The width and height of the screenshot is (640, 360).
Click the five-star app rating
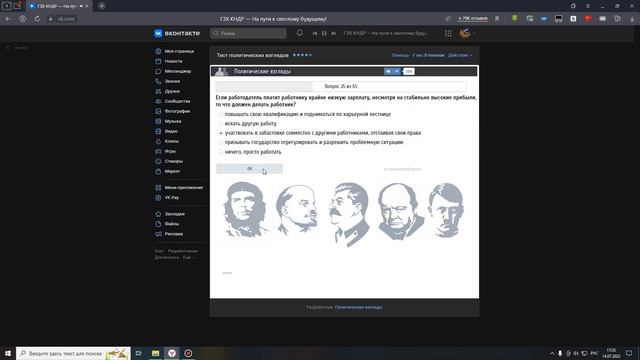(x=302, y=55)
